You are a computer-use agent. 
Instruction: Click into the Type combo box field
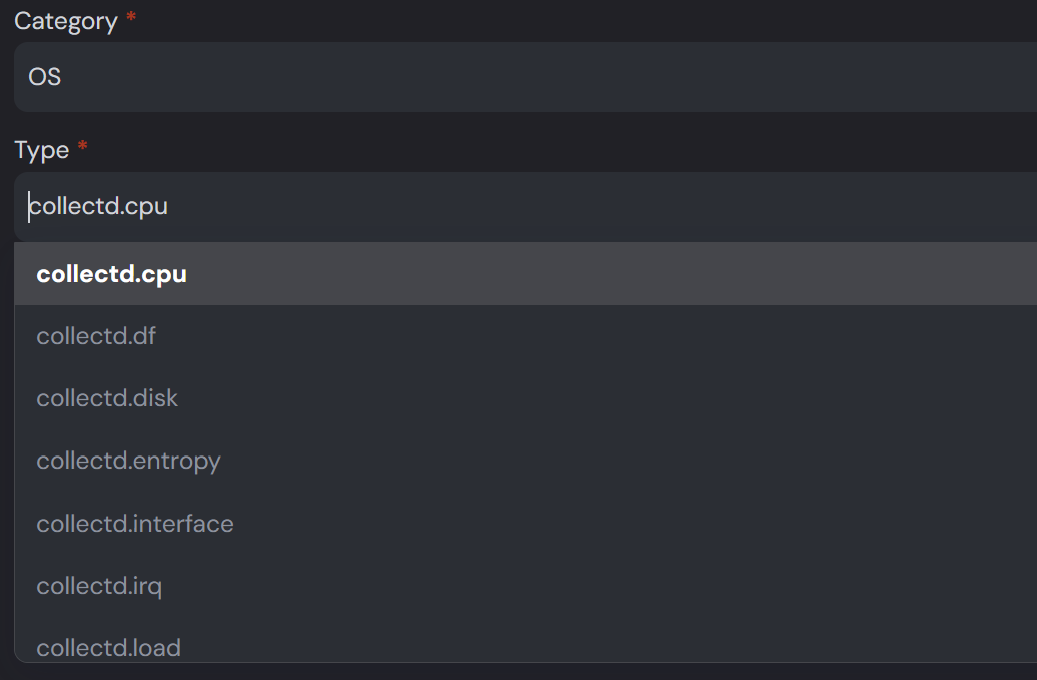pos(526,206)
